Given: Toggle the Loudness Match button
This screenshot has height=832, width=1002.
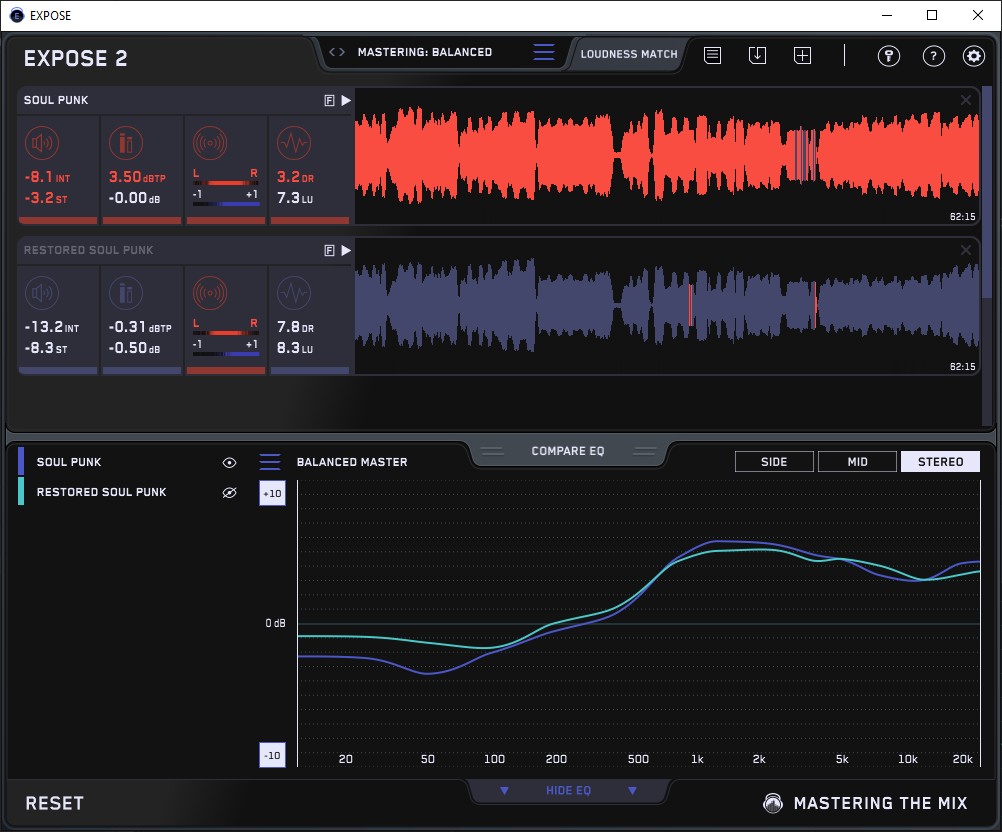Looking at the screenshot, I should tap(629, 54).
